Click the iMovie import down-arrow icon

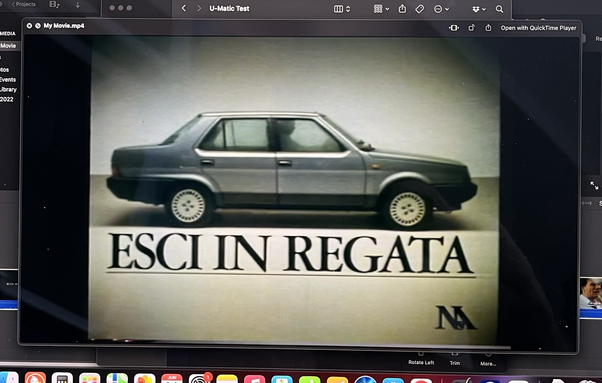(78, 5)
